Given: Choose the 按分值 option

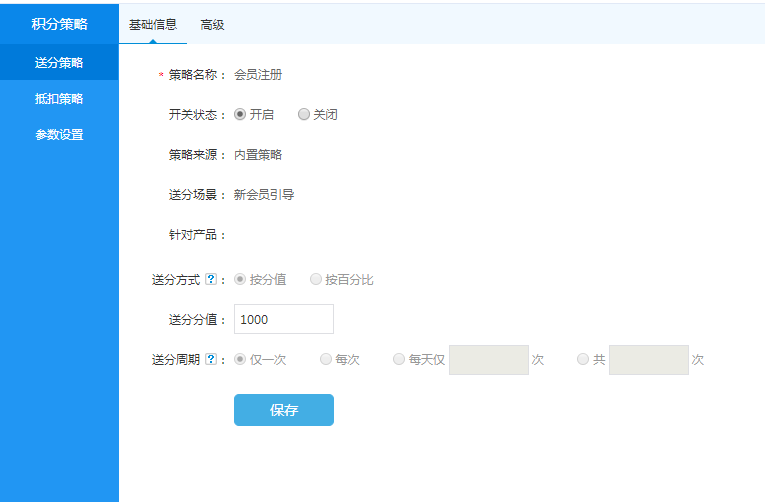Looking at the screenshot, I should [x=240, y=280].
